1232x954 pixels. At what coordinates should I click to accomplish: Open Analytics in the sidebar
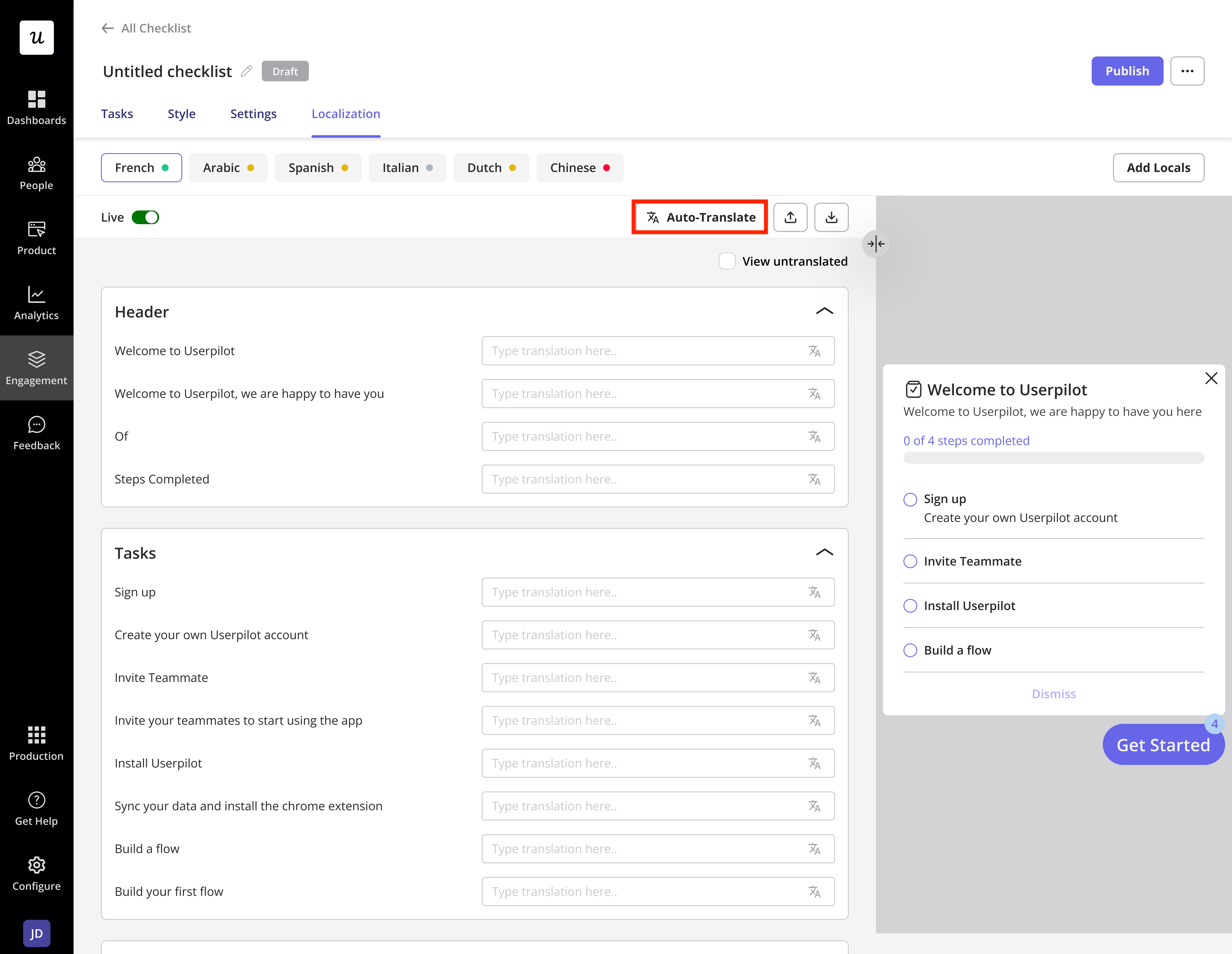point(37,303)
